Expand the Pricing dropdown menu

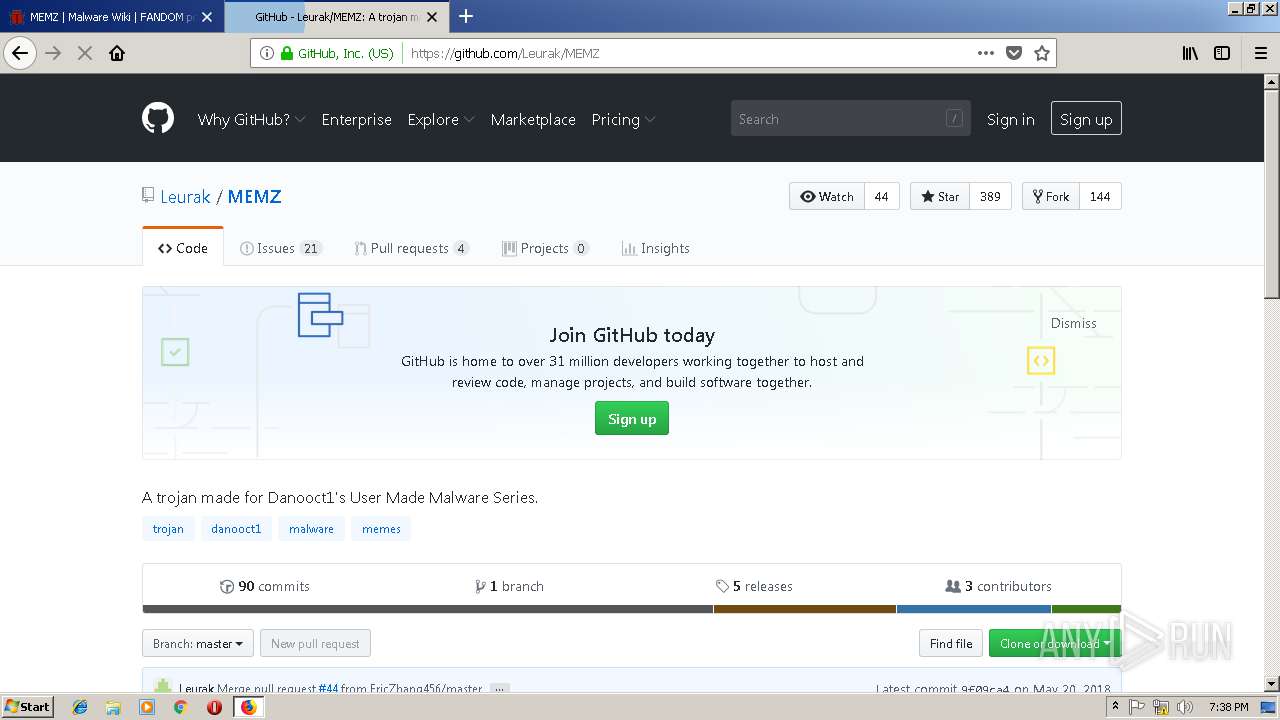(623, 119)
